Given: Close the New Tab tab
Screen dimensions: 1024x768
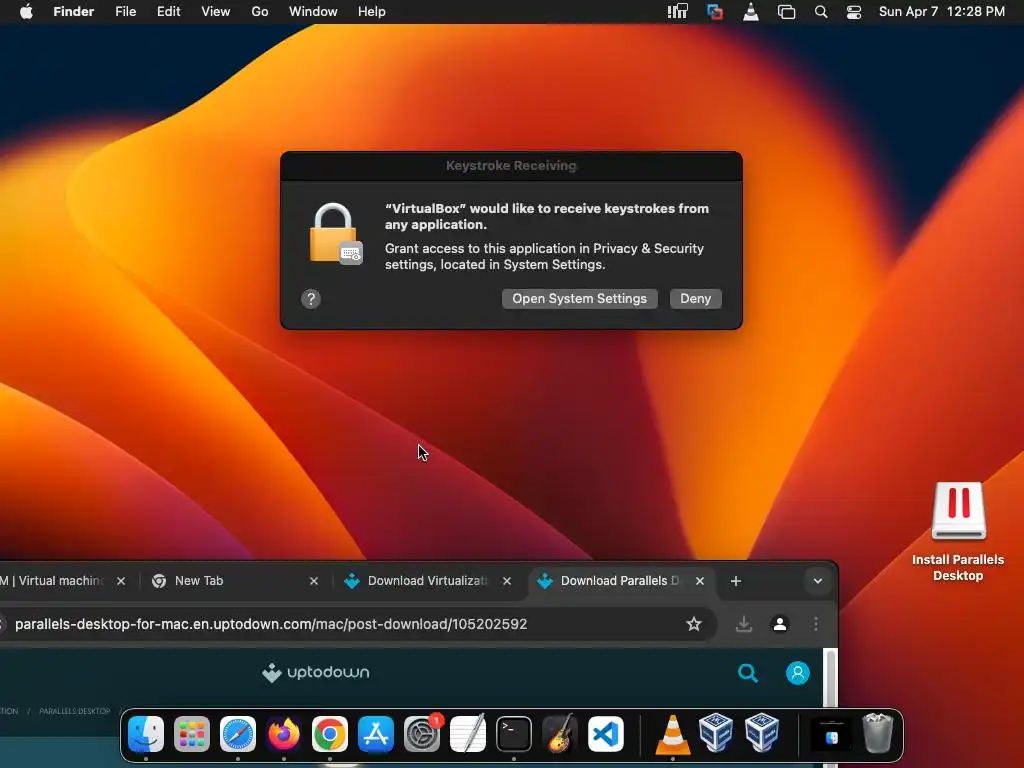Looking at the screenshot, I should coord(313,581).
